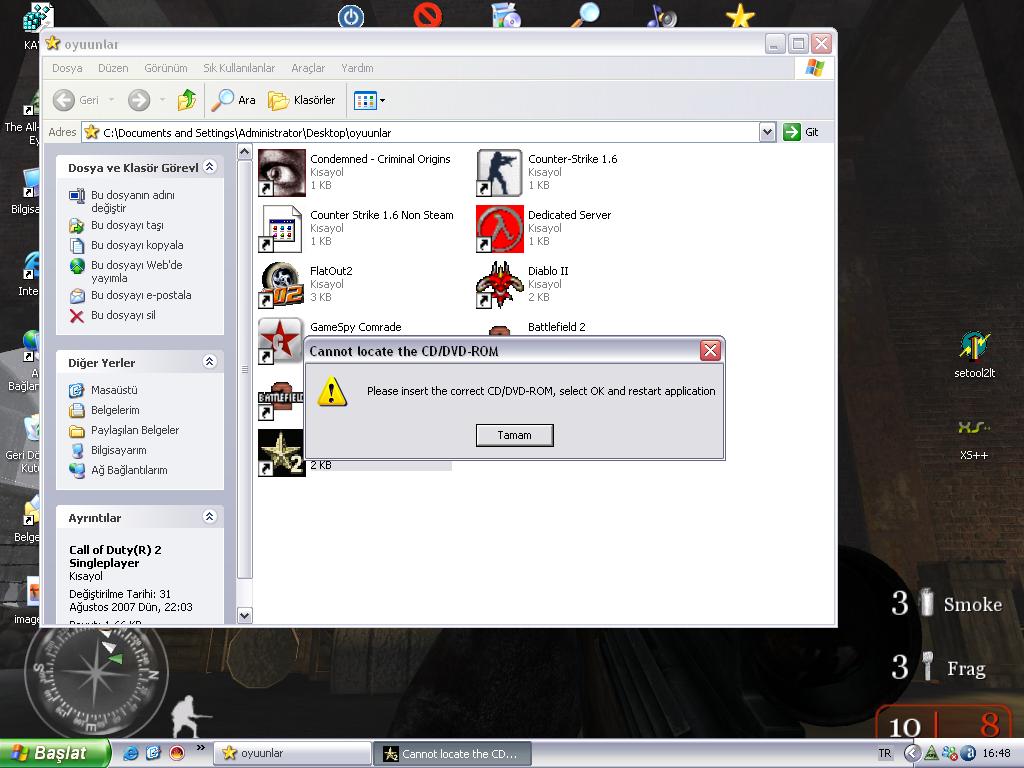Viewport: 1024px width, 768px height.
Task: Open the Düzen menu
Action: tap(113, 68)
